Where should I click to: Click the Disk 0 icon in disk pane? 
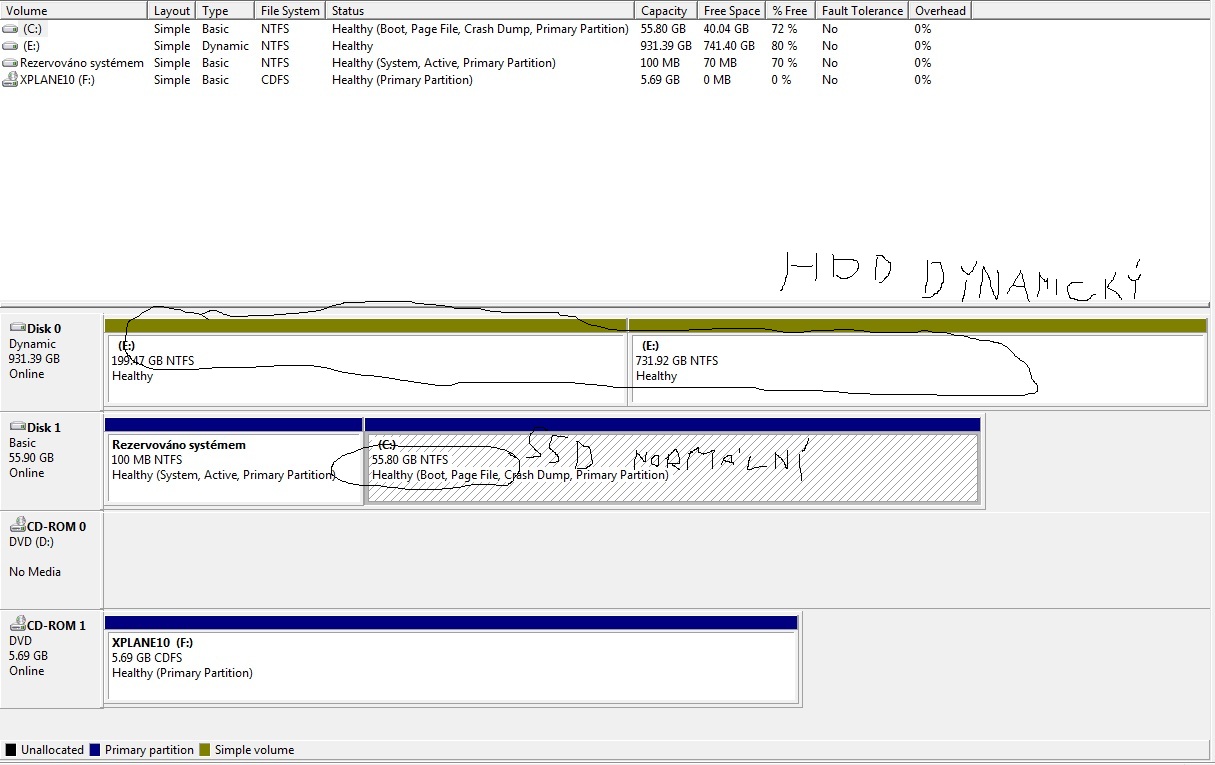(17, 328)
